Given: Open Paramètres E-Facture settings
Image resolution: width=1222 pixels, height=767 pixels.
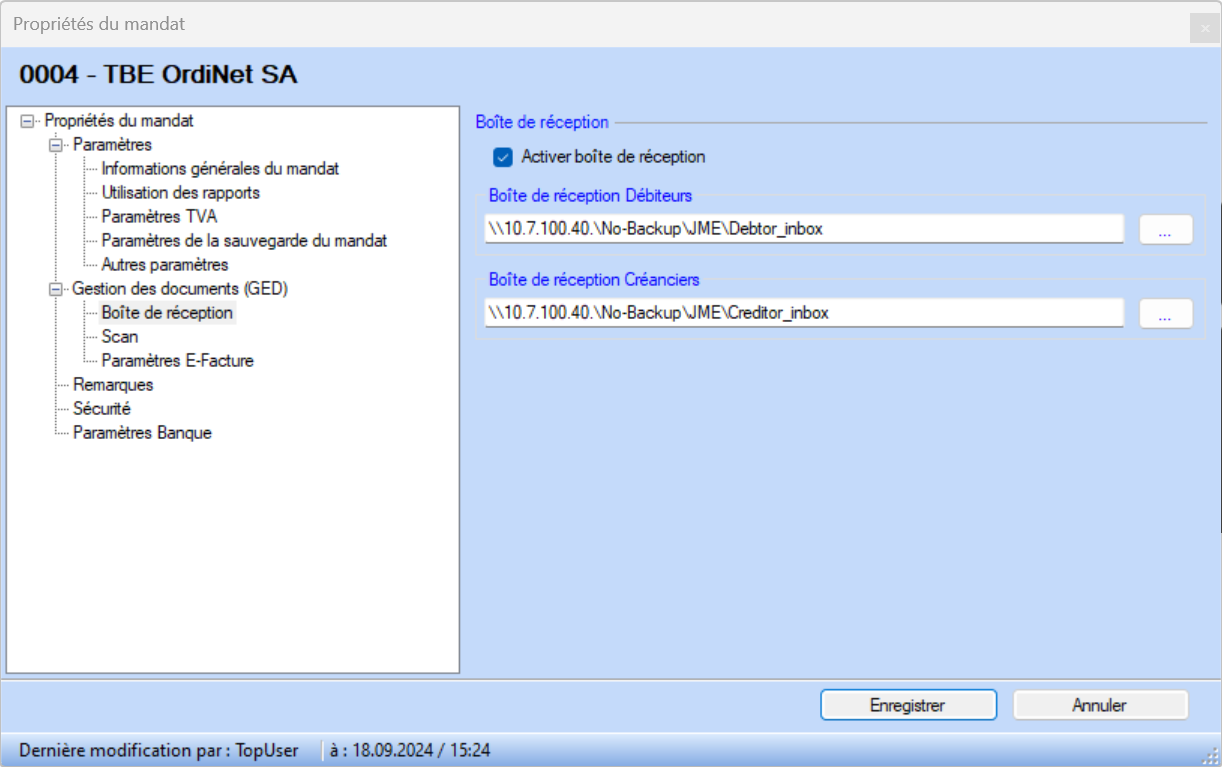Looking at the screenshot, I should coord(177,361).
